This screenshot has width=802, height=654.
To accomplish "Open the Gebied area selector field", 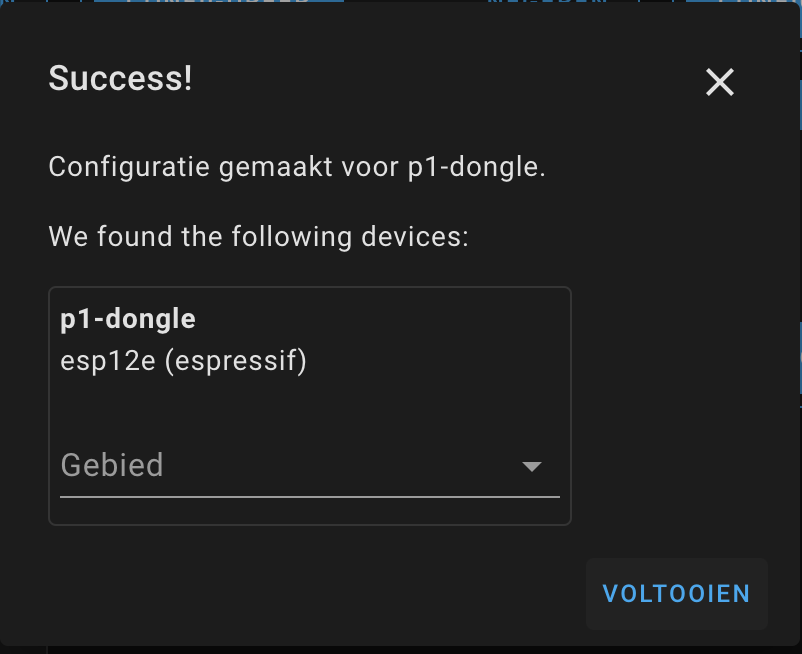I will click(300, 466).
